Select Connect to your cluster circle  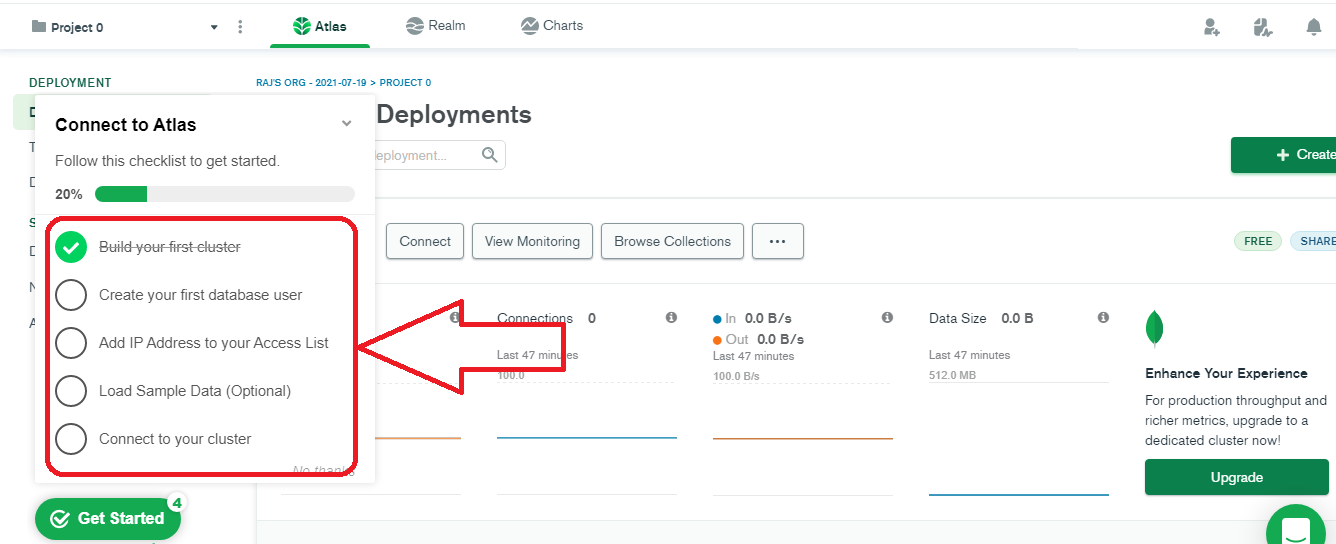point(71,439)
